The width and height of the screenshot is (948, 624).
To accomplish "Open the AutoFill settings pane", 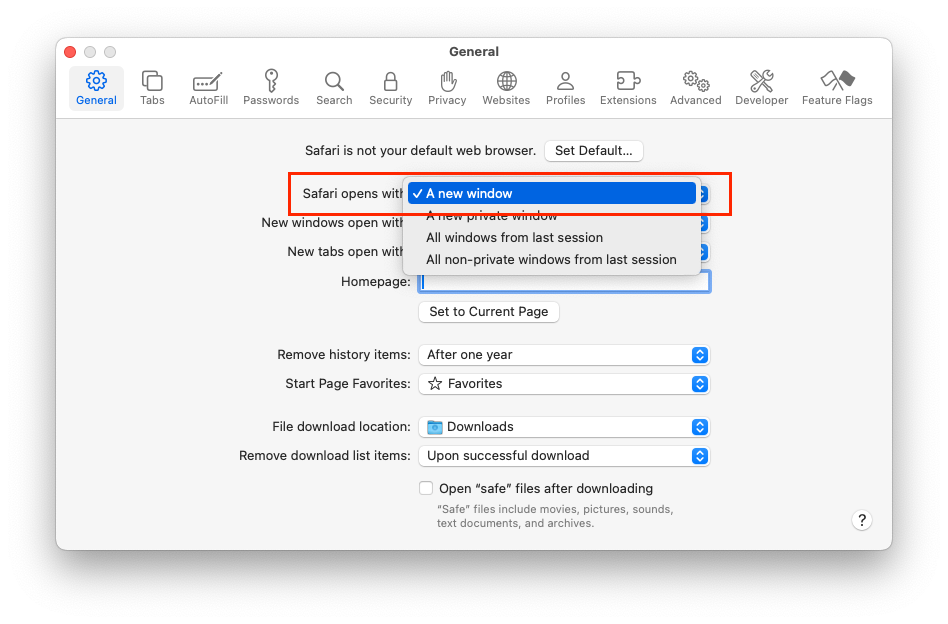I will coord(208,88).
